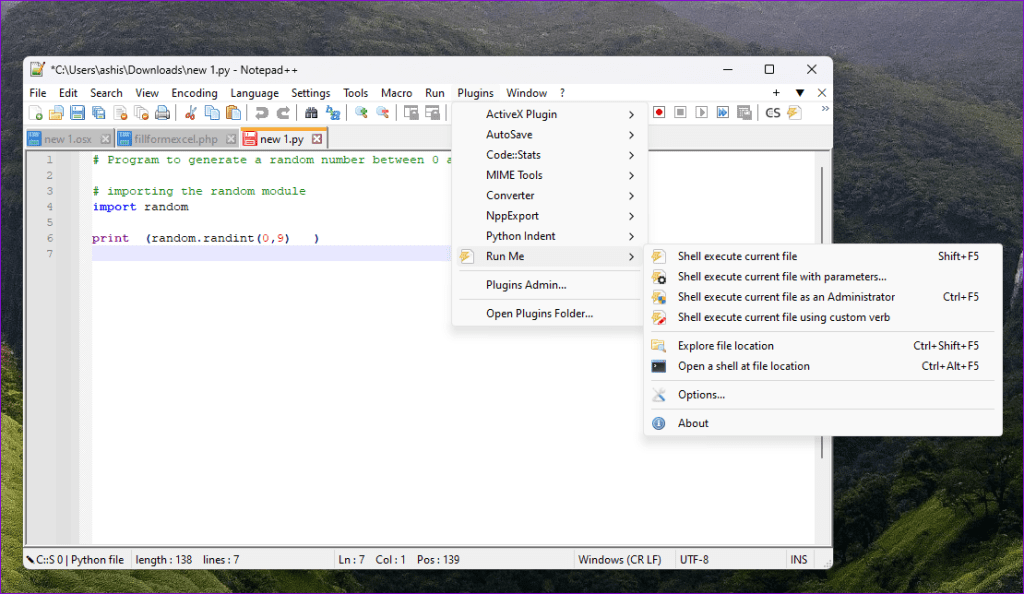The image size is (1024, 594).
Task: Choose Shell execute using custom verb
Action: coord(823,317)
